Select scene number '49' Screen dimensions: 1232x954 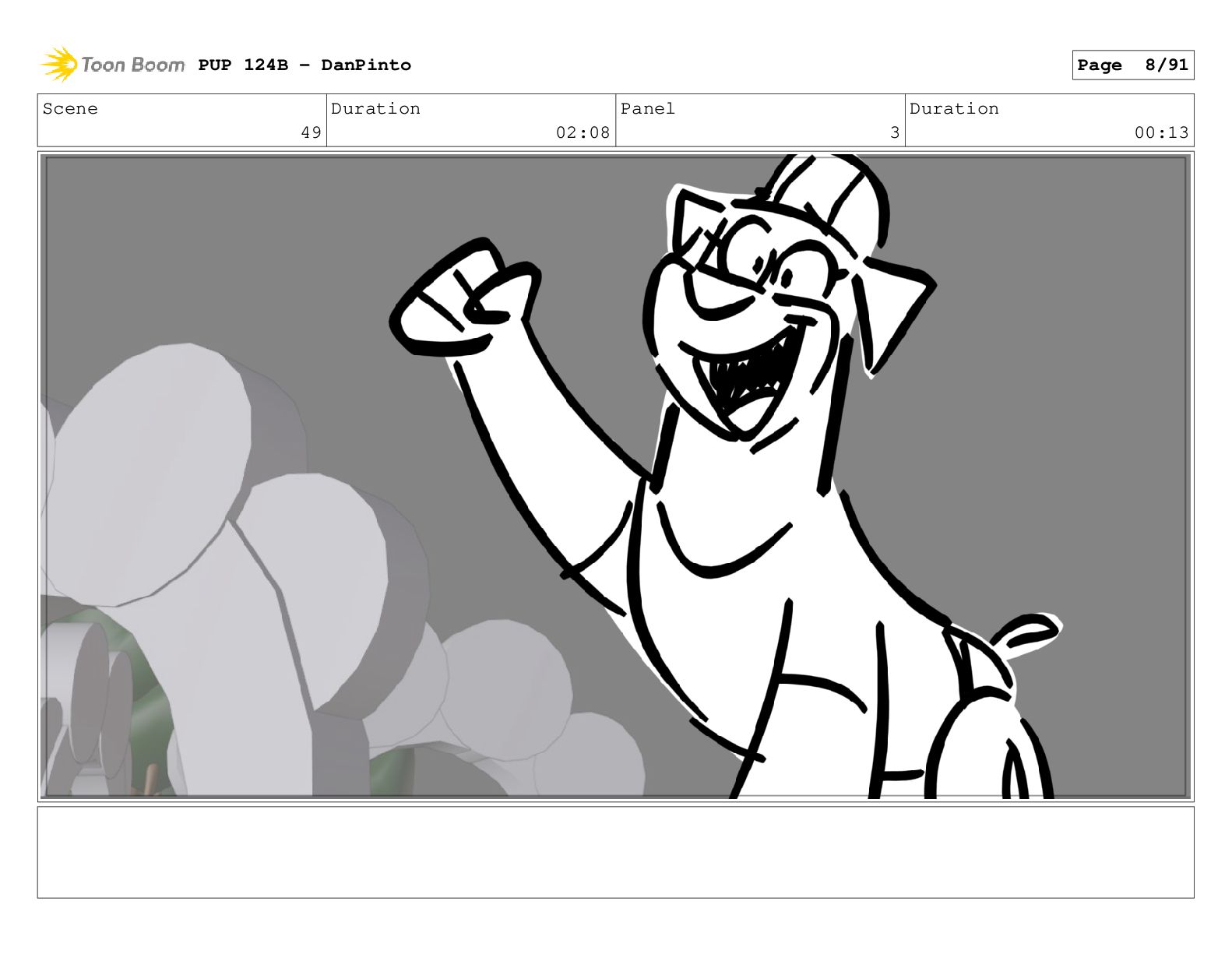(x=311, y=132)
